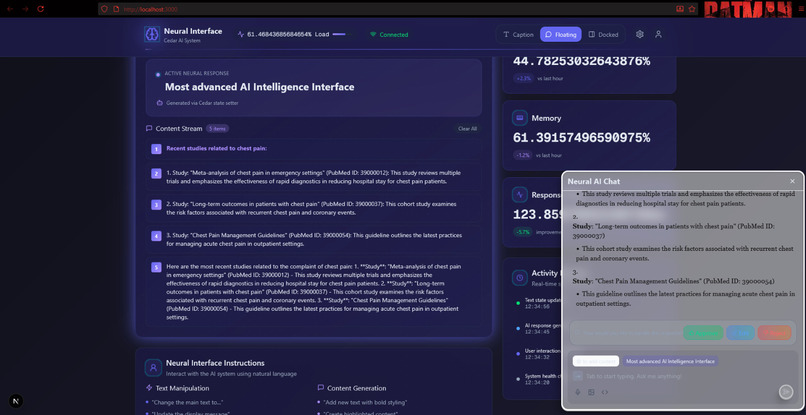Close the Neural AI Chat panel
806x415 pixels.
coord(792,181)
